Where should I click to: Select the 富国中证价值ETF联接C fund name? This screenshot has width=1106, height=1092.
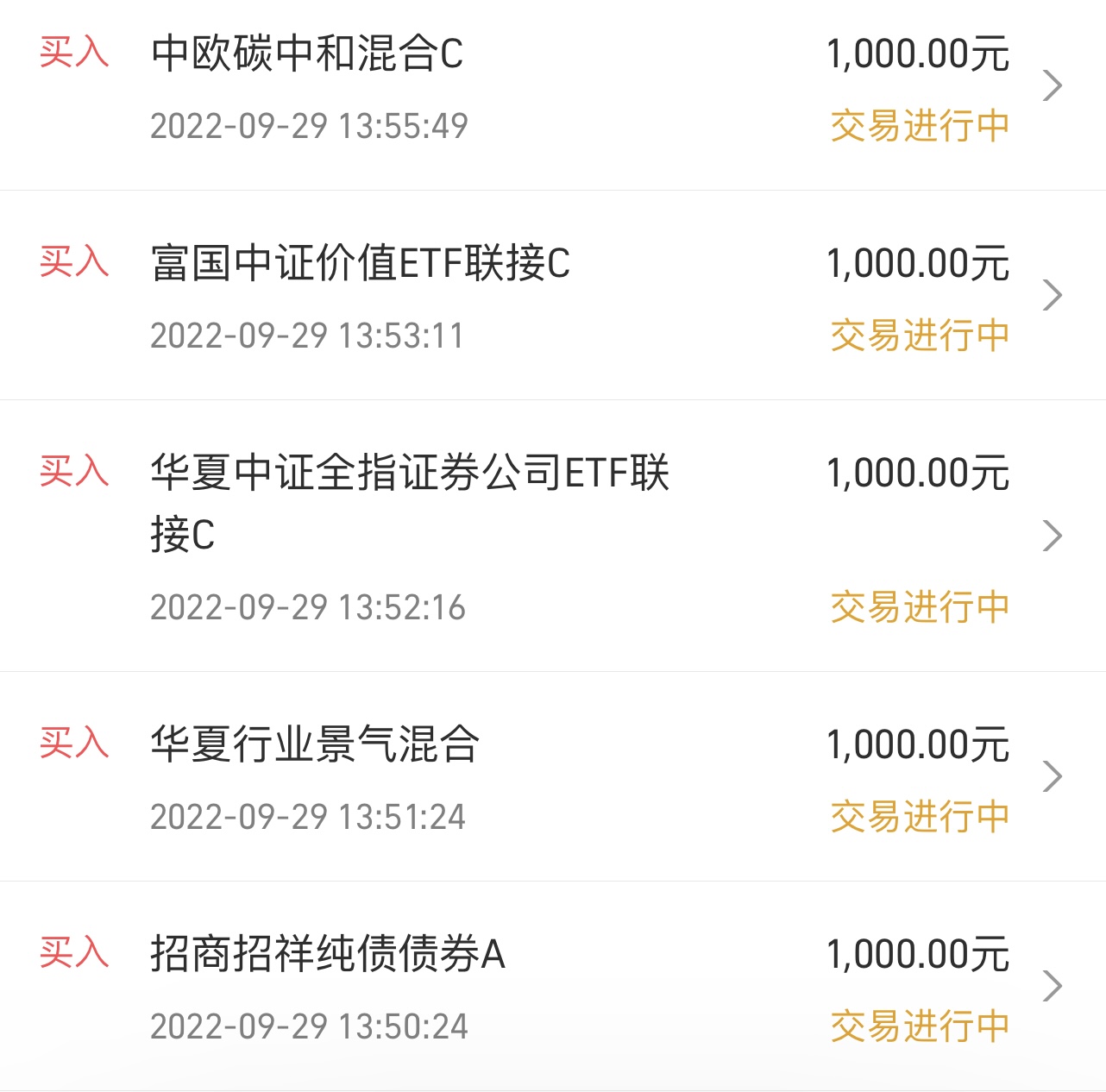coord(361,263)
